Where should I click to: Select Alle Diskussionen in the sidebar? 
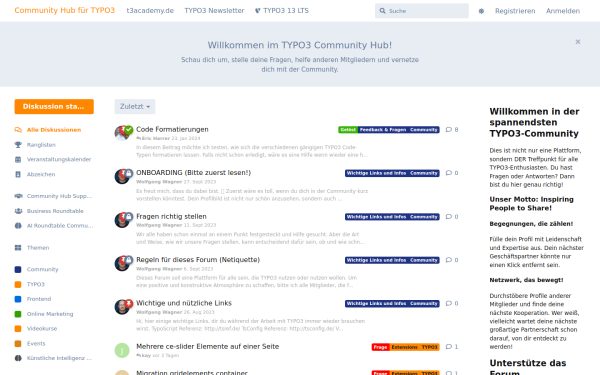(x=54, y=130)
